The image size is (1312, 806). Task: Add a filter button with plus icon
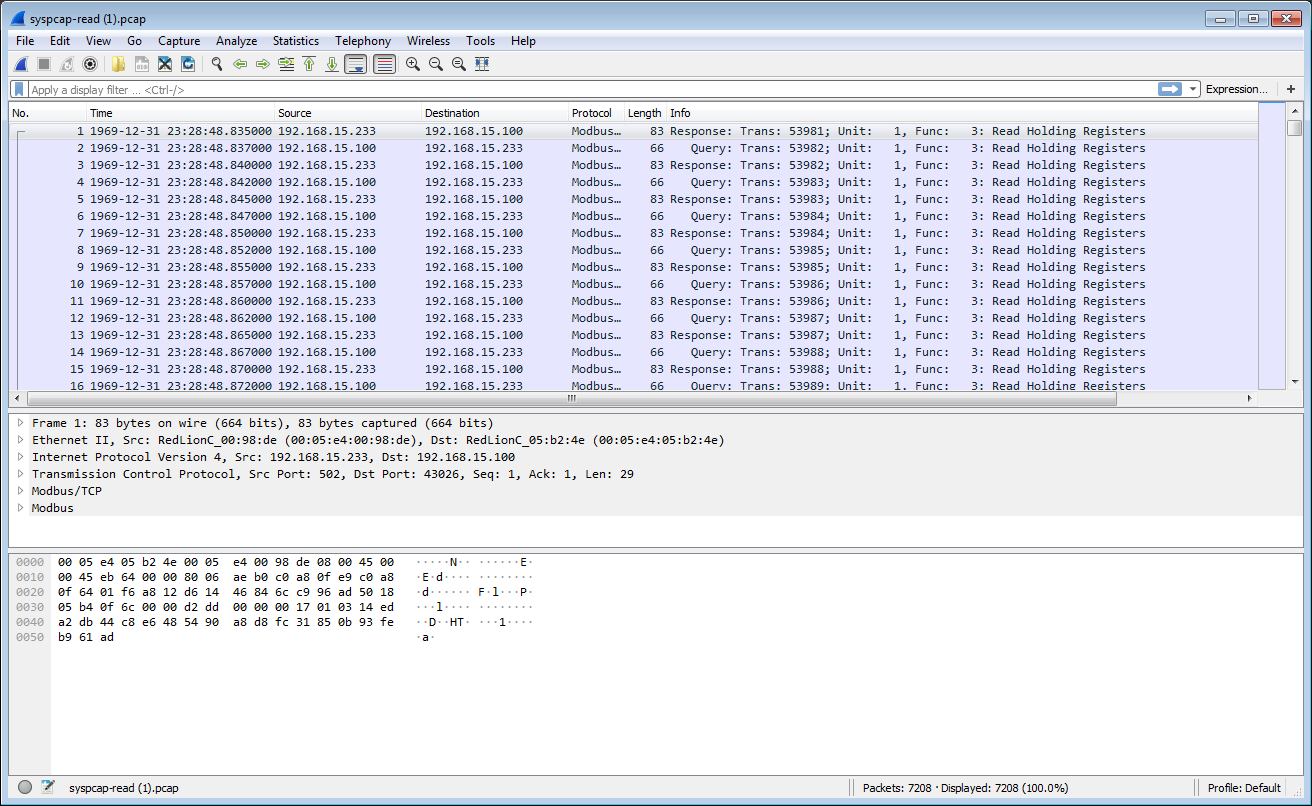pos(1291,89)
